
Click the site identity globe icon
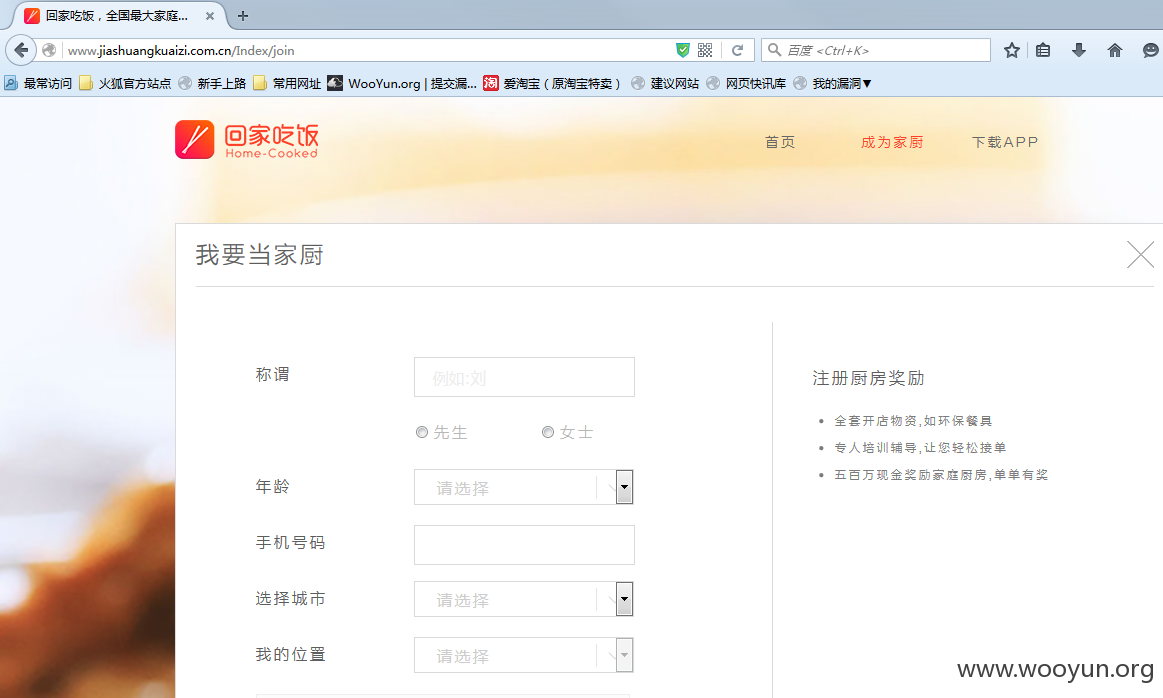(x=49, y=50)
